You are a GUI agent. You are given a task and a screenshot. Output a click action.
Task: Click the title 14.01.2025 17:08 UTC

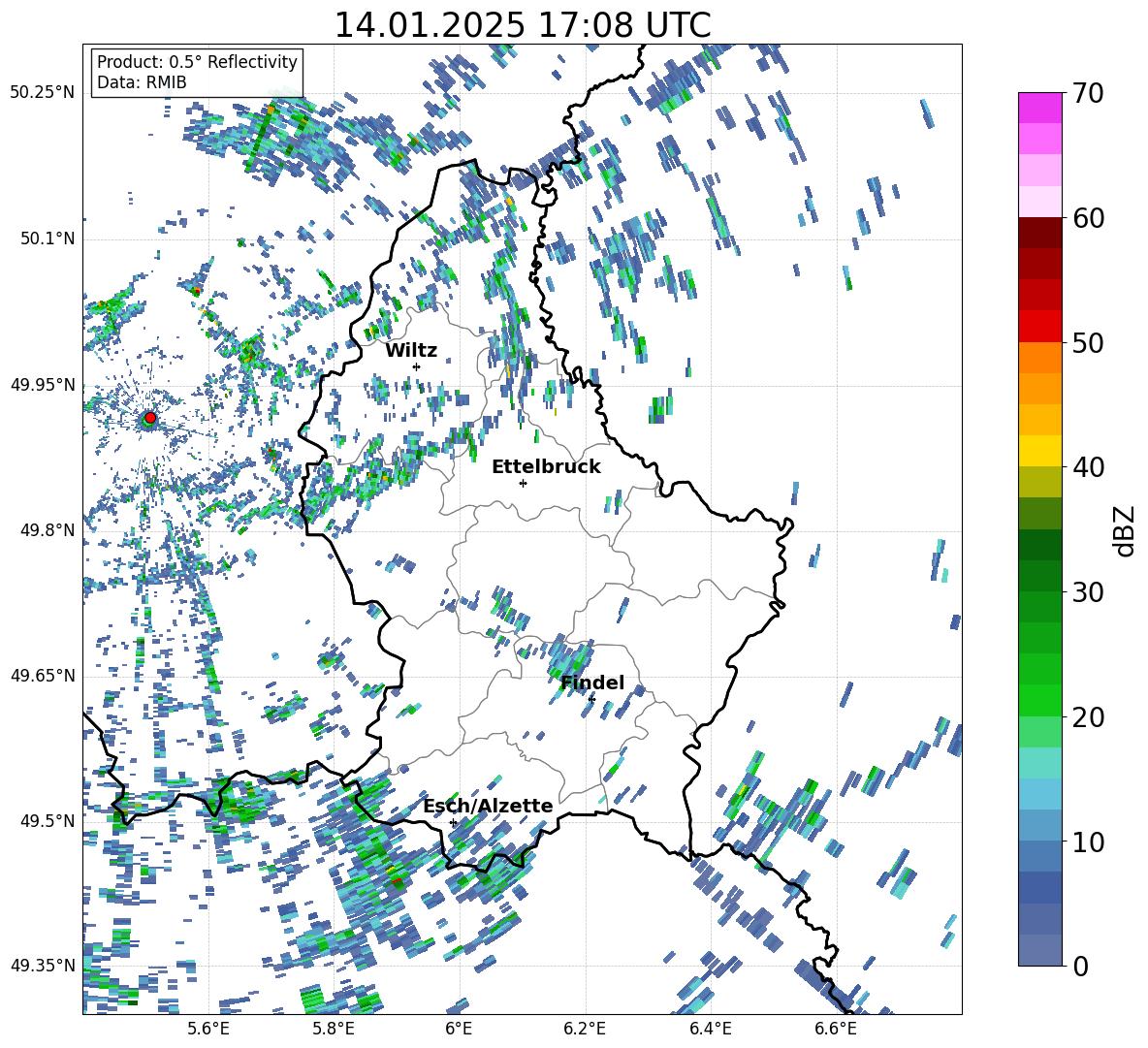[x=522, y=25]
